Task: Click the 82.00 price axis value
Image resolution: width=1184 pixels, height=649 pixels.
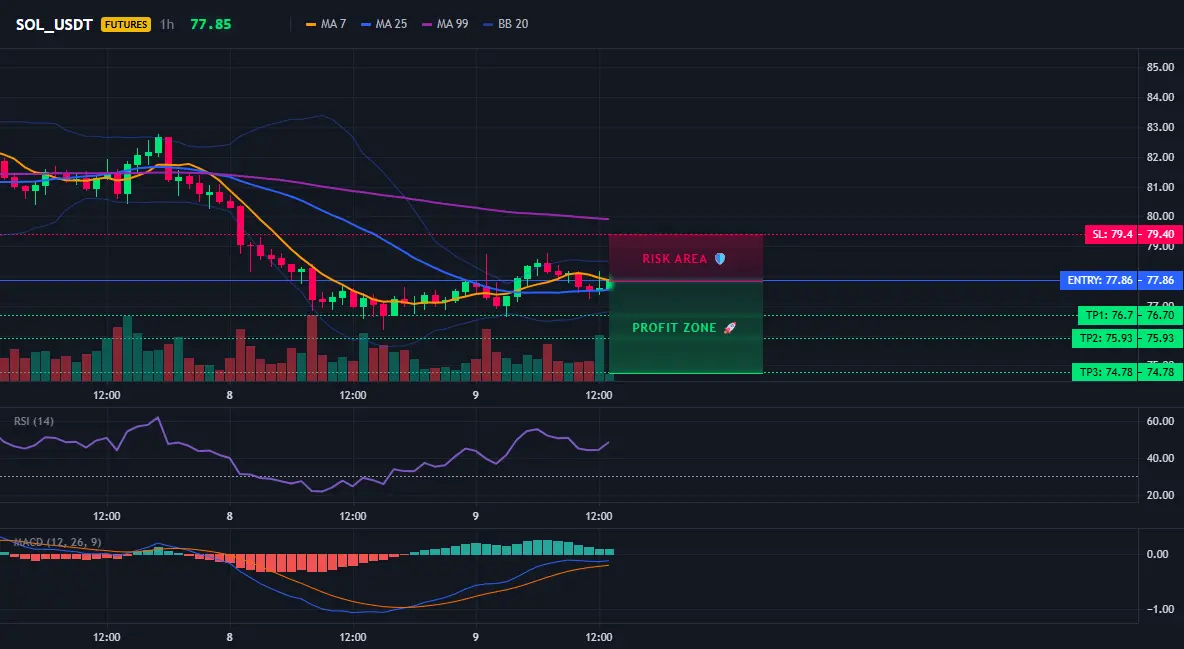Action: click(x=1160, y=157)
